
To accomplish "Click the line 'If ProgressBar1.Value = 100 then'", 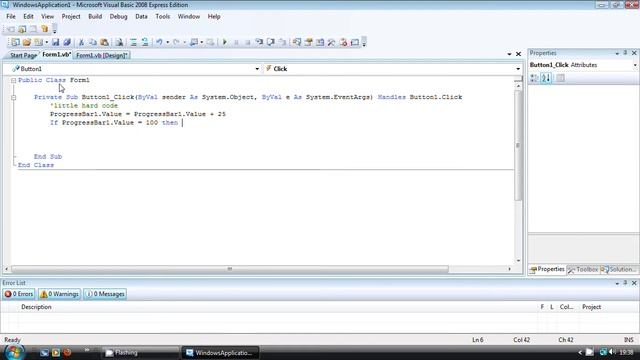I will tap(114, 123).
